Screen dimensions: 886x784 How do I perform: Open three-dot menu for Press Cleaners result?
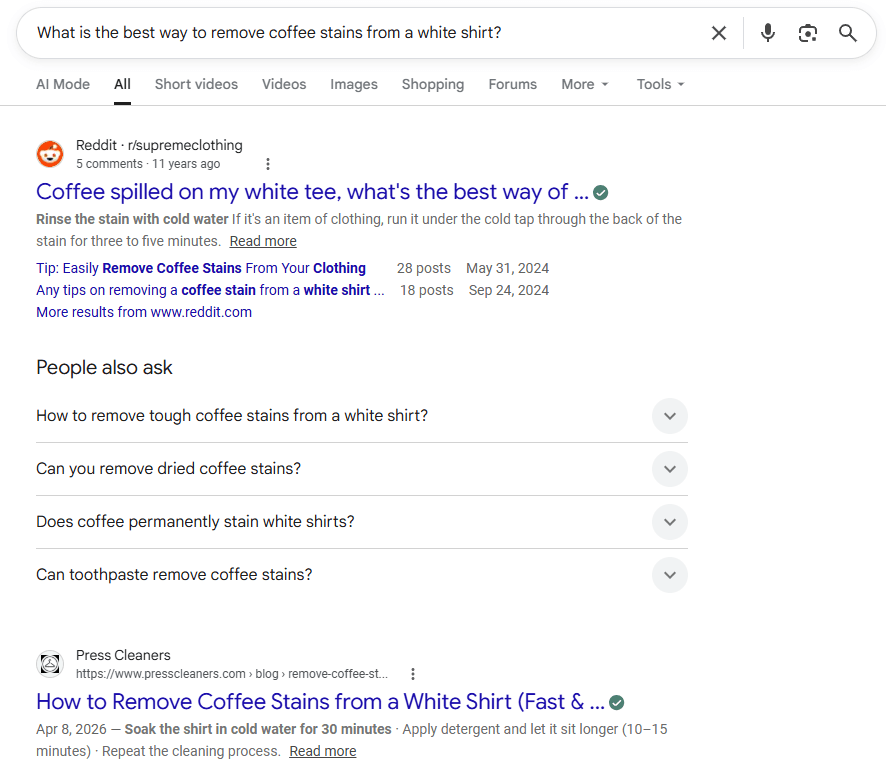click(x=413, y=674)
